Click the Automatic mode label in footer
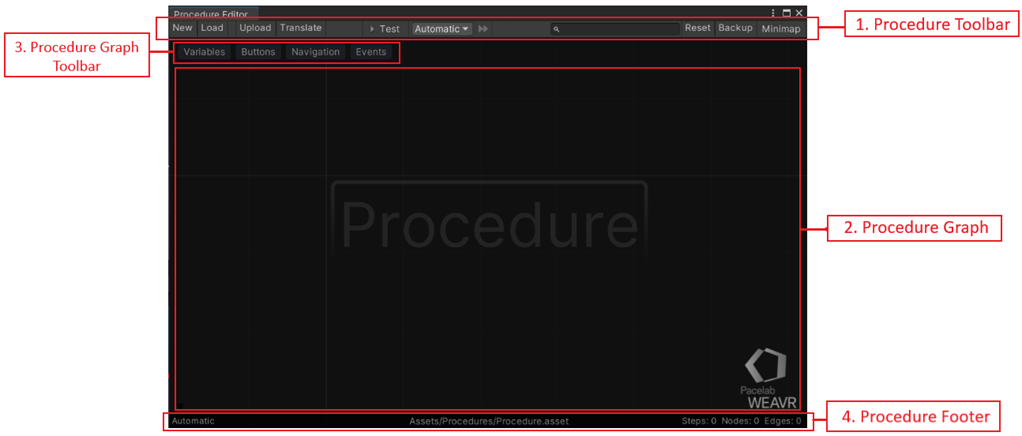The width and height of the screenshot is (1022, 436). (193, 421)
